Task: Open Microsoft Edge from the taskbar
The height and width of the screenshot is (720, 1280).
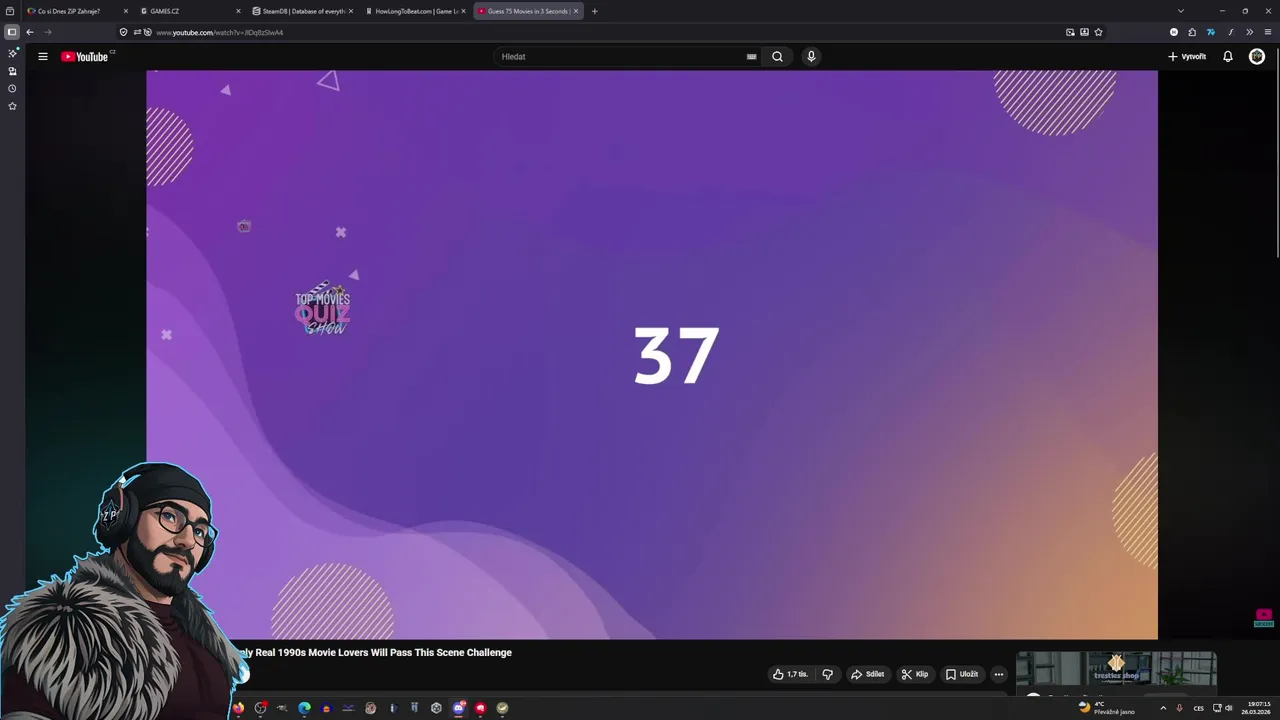Action: [304, 708]
